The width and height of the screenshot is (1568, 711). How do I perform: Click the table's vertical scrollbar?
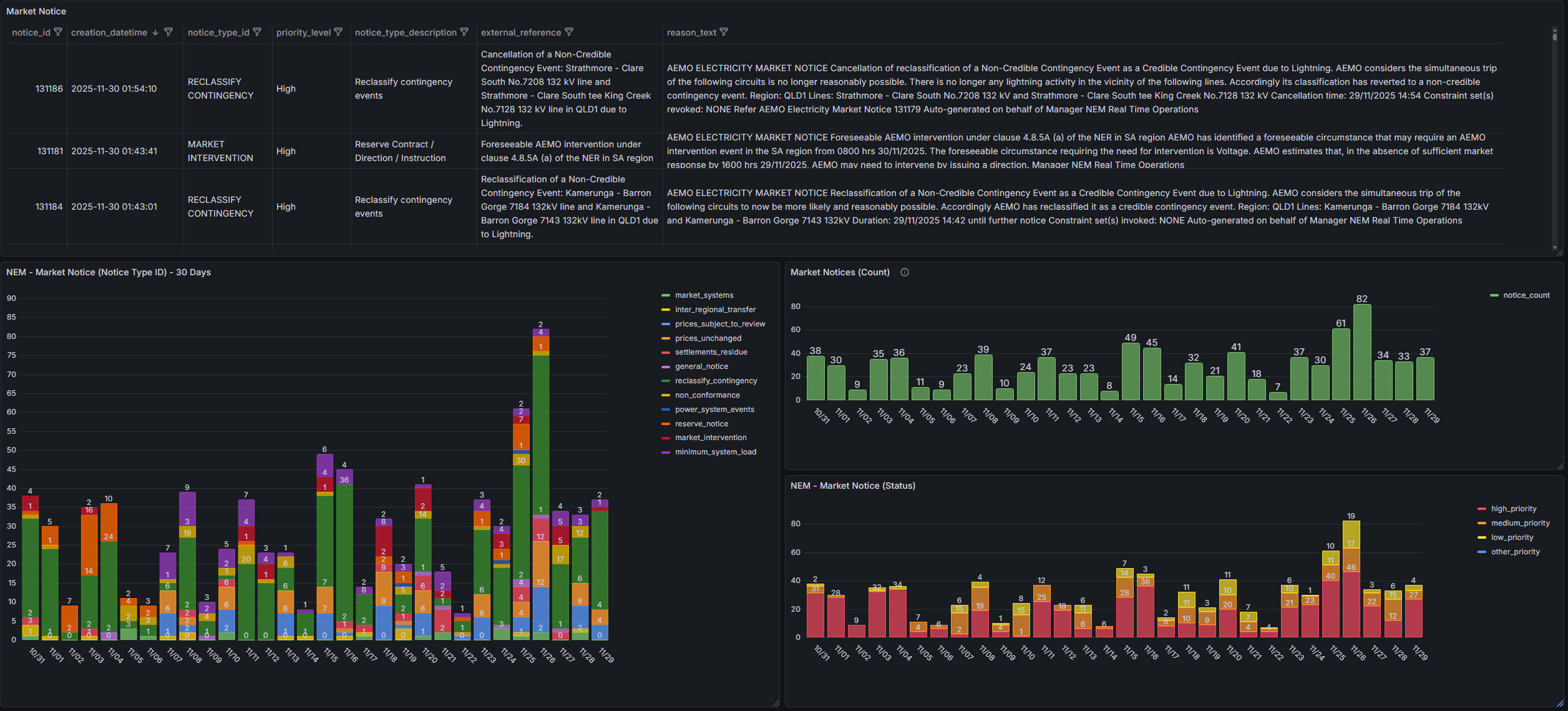[x=1554, y=137]
